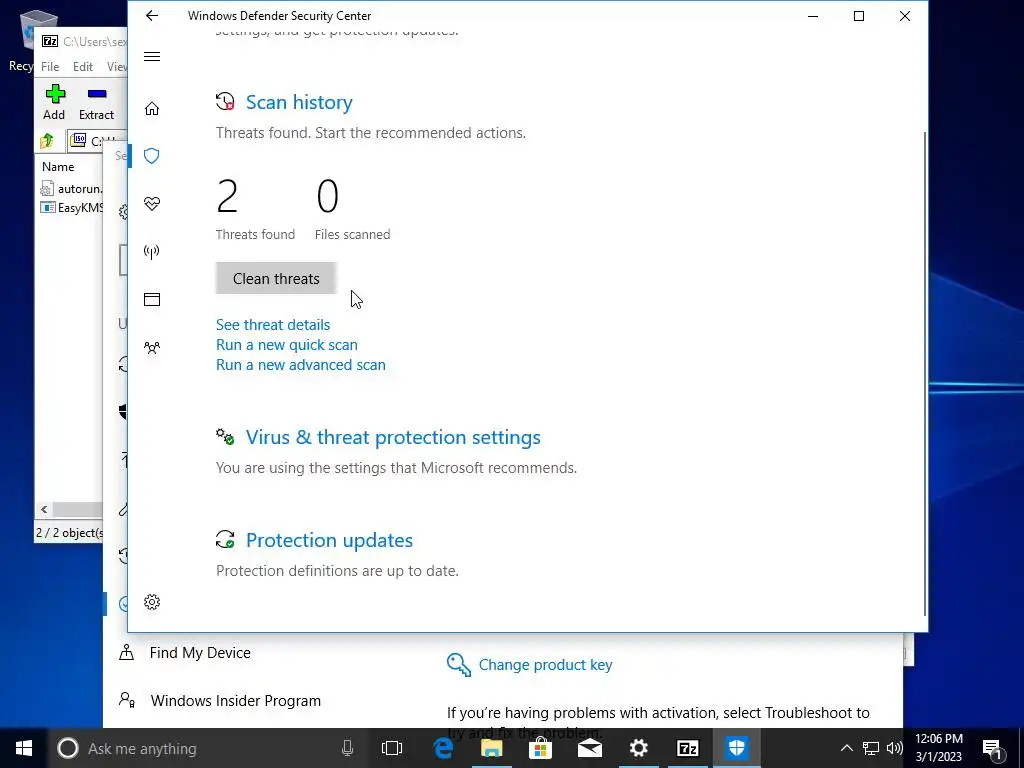The height and width of the screenshot is (768, 1024).
Task: Open File menu in 7-Zip window
Action: tap(50, 67)
